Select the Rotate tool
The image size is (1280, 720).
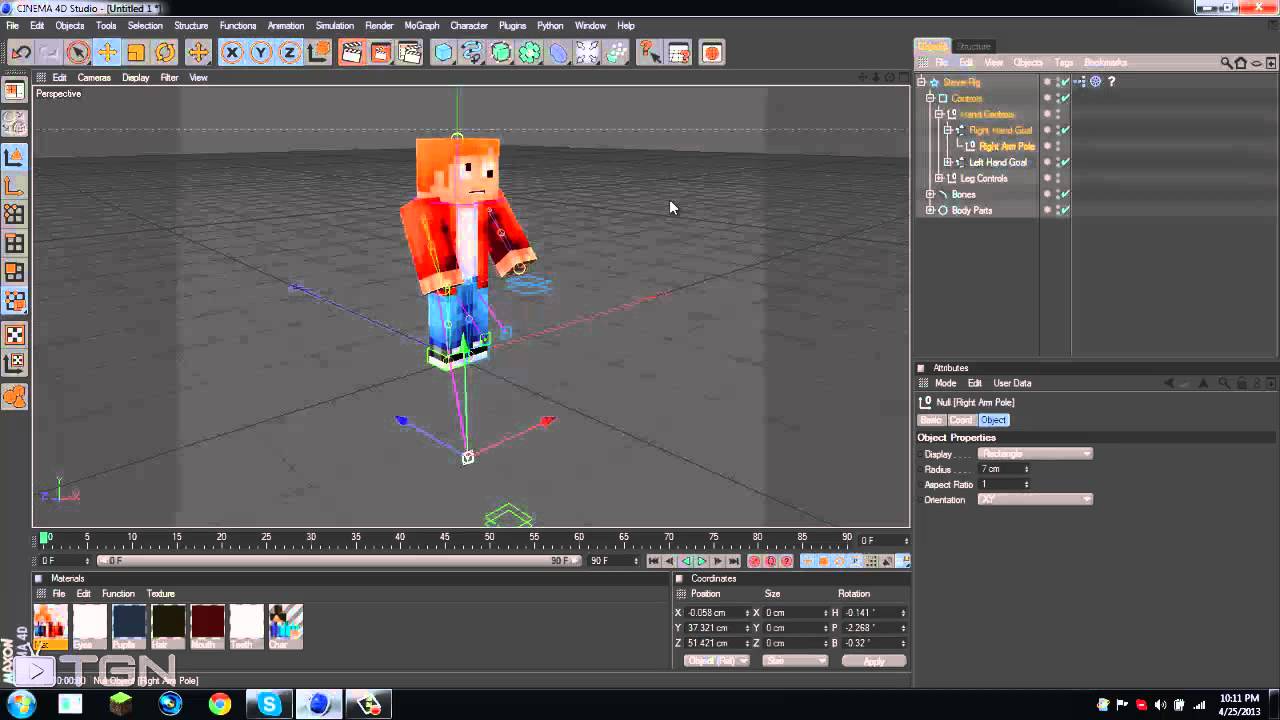point(165,53)
